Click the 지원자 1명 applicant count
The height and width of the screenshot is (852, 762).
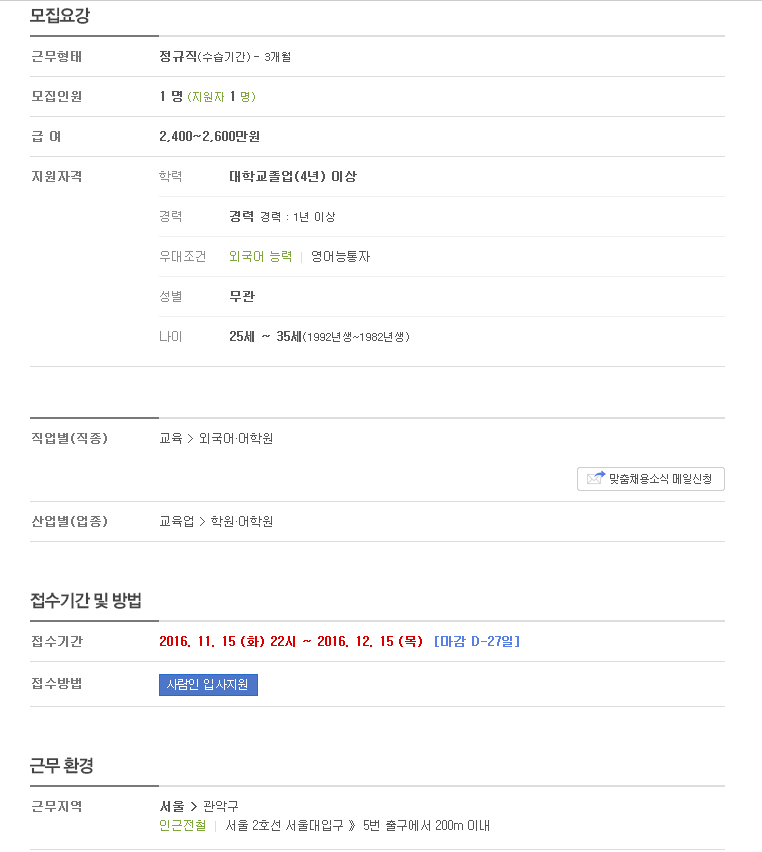(x=221, y=97)
